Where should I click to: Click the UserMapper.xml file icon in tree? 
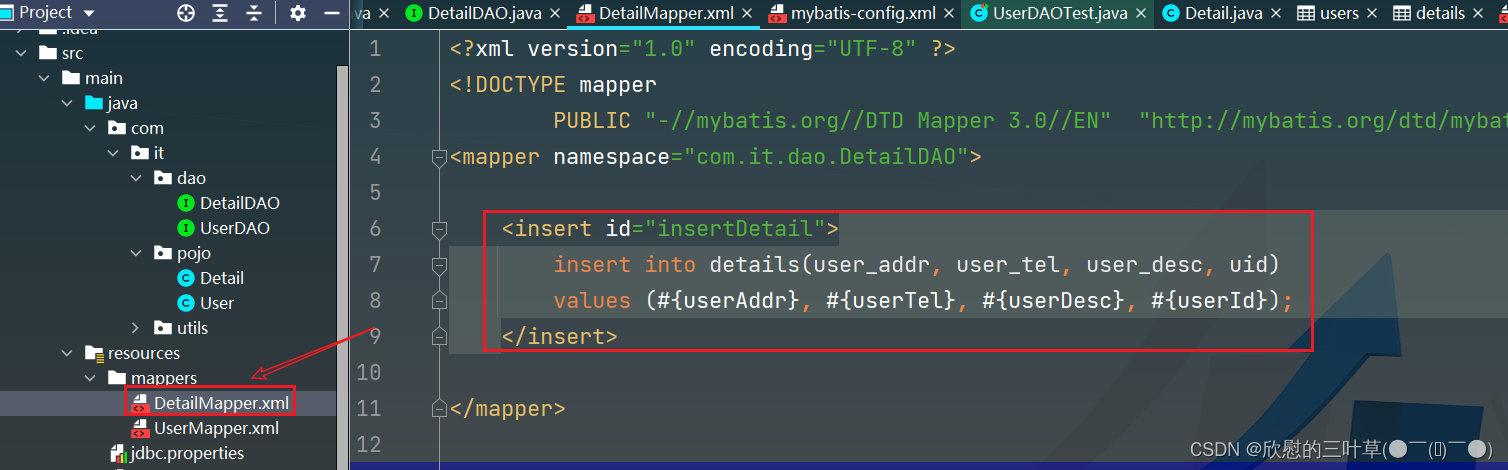pos(140,428)
